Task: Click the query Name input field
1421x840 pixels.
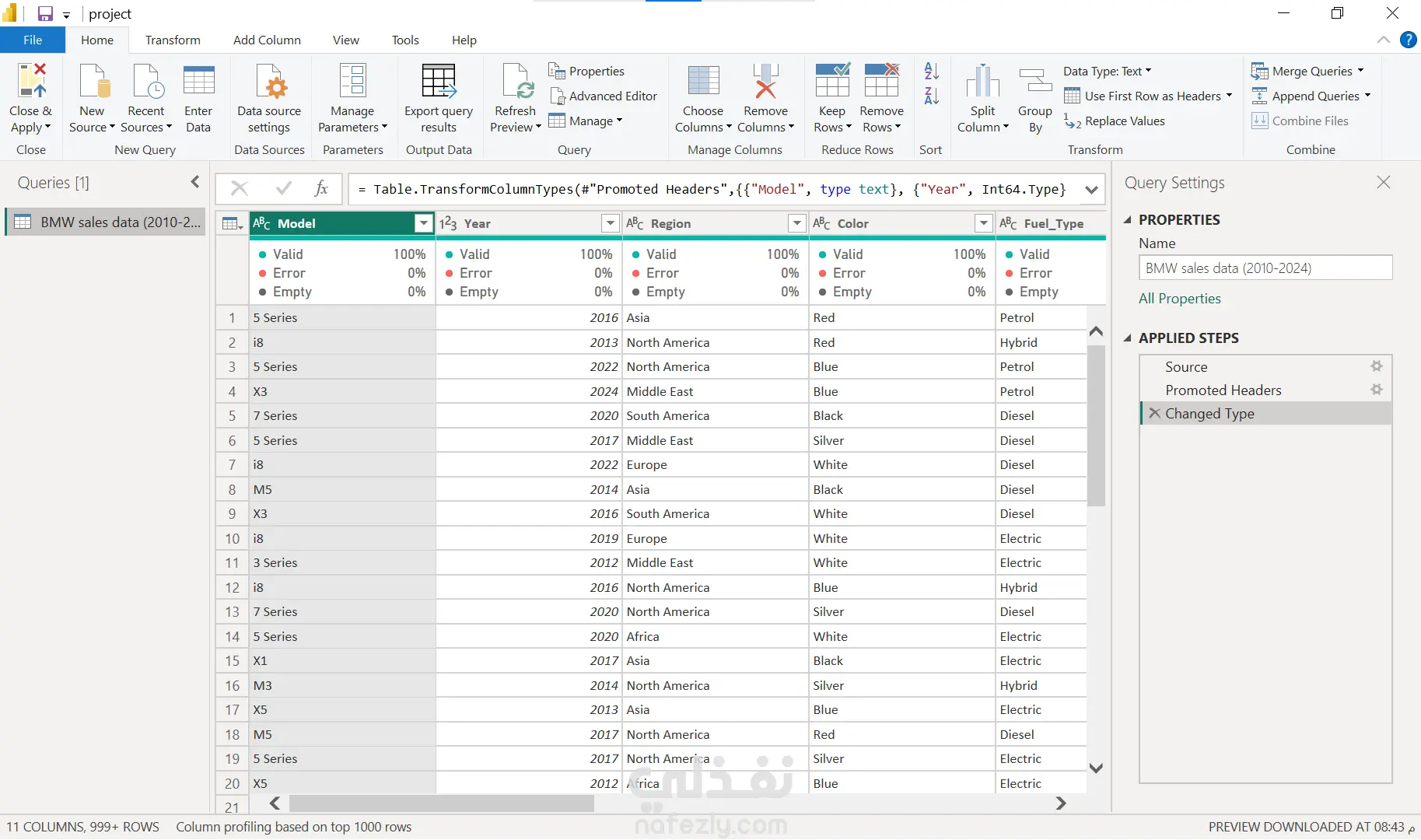Action: pyautogui.click(x=1265, y=268)
